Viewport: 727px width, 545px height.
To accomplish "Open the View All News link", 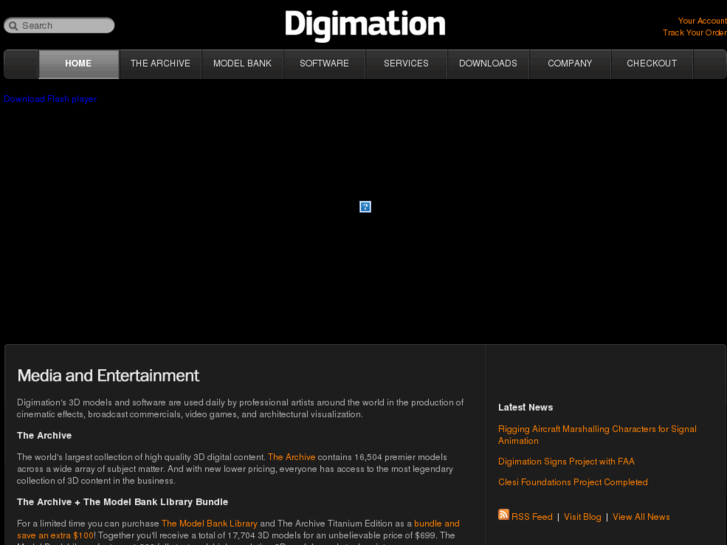I will [641, 517].
